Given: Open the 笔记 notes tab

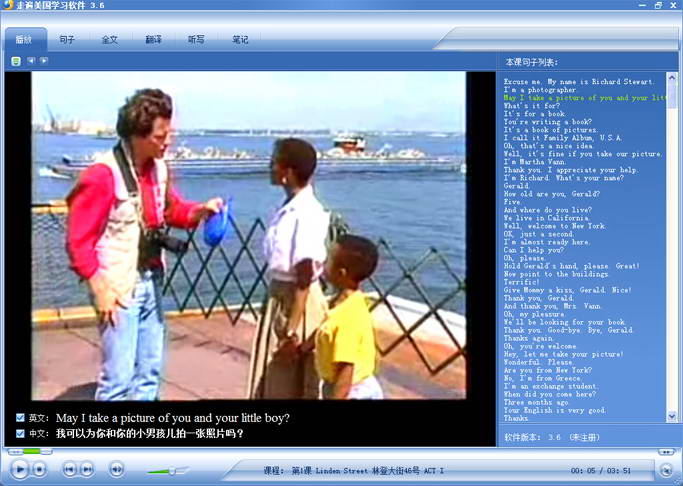Looking at the screenshot, I should (x=240, y=40).
